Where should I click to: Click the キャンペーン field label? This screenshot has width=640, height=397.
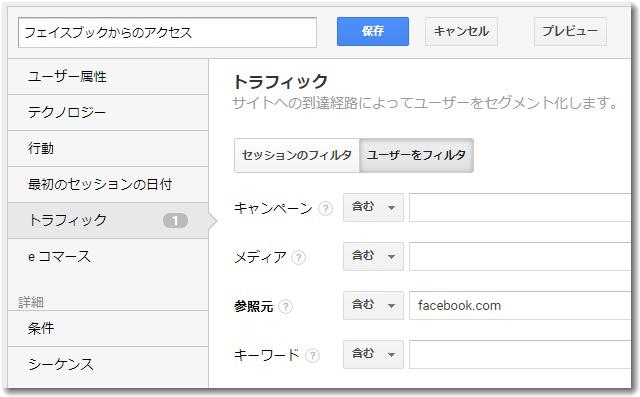[273, 208]
